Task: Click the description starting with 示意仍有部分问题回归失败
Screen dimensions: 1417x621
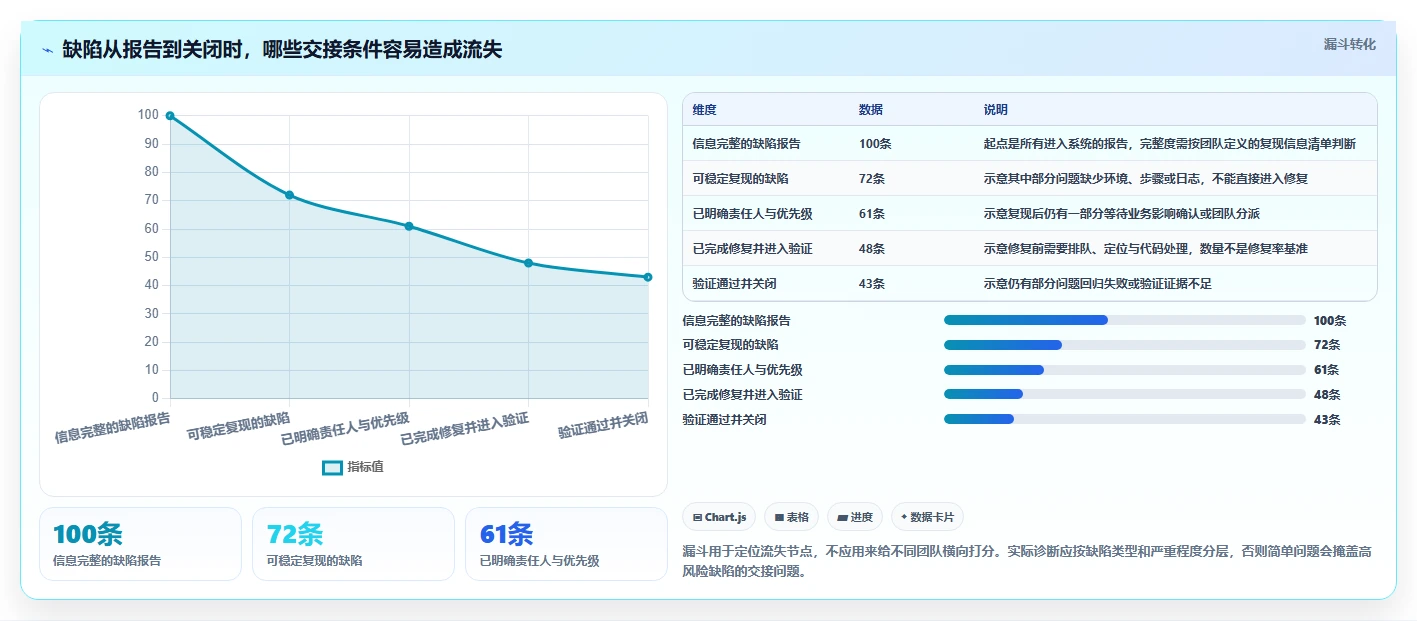Action: tap(1098, 283)
